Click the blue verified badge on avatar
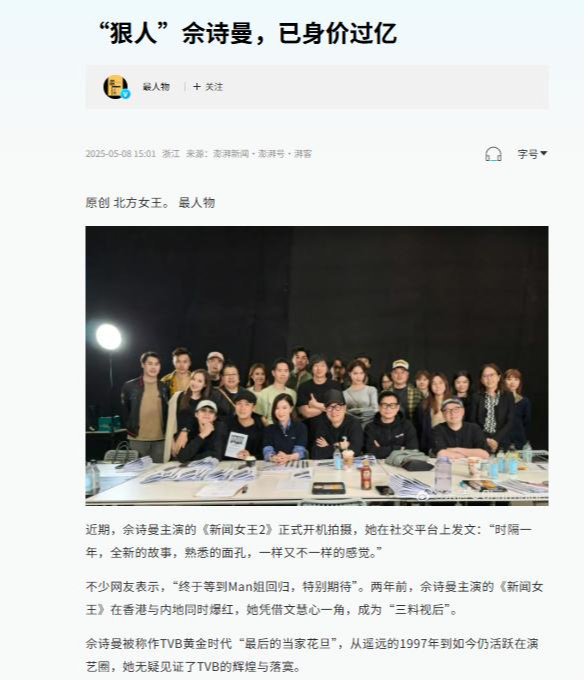585x680 pixels. tap(125, 94)
